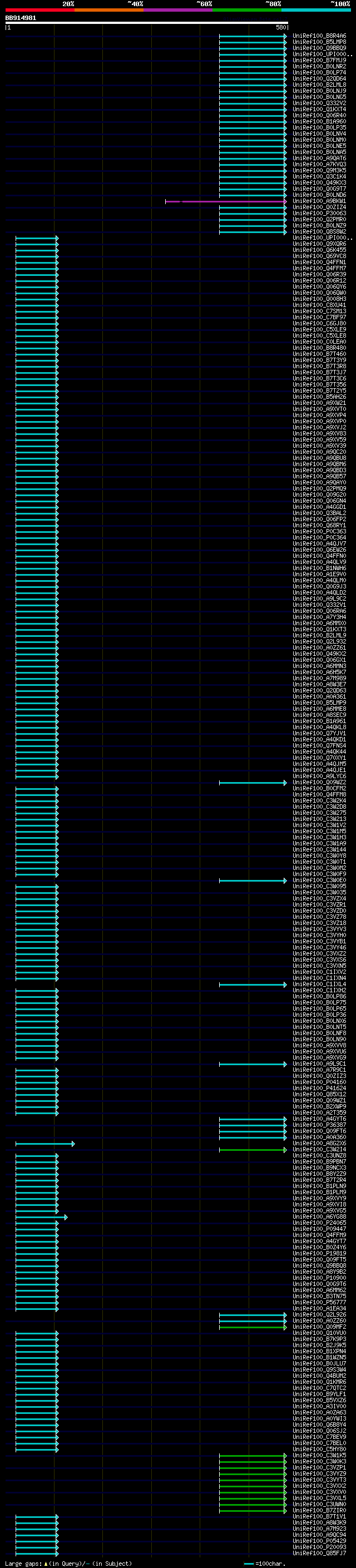Click the UniRef100_B0LP74 hit label

[x=319, y=72]
